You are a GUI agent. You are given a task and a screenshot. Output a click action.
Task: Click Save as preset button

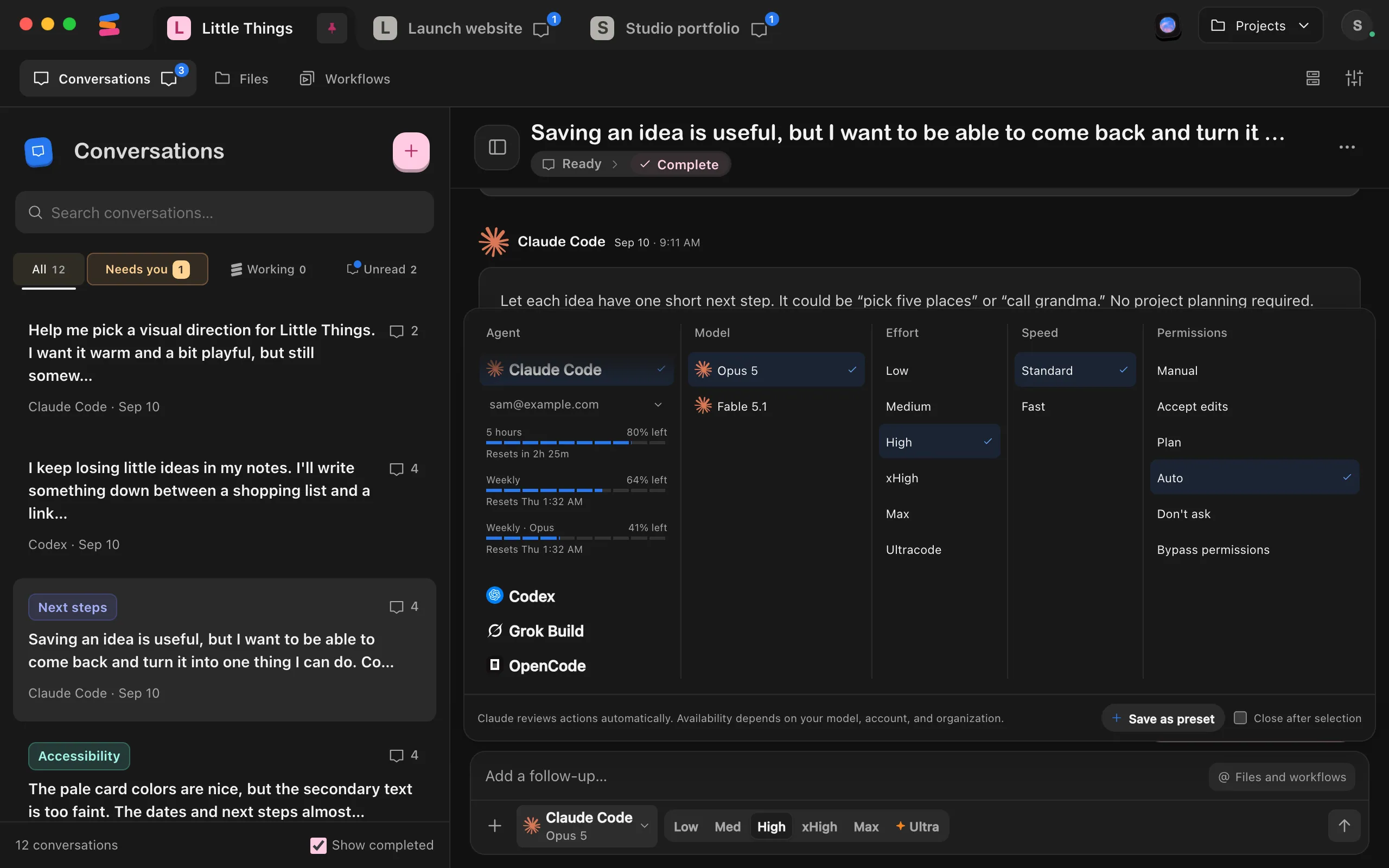pos(1163,718)
